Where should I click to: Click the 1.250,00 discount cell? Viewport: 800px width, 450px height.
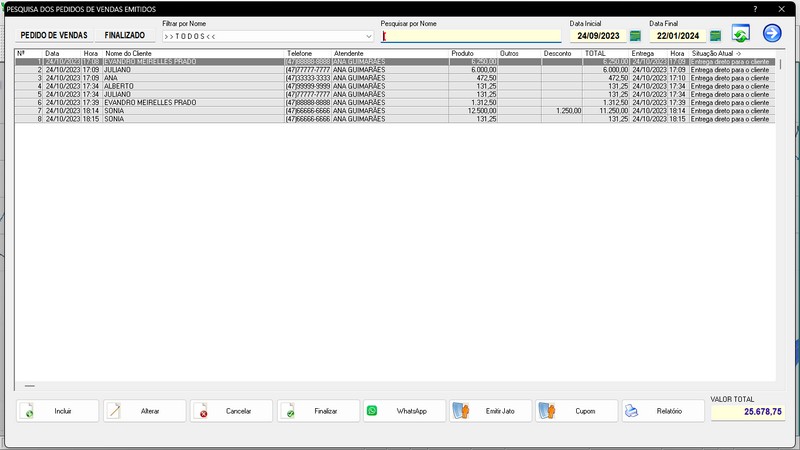pos(562,111)
